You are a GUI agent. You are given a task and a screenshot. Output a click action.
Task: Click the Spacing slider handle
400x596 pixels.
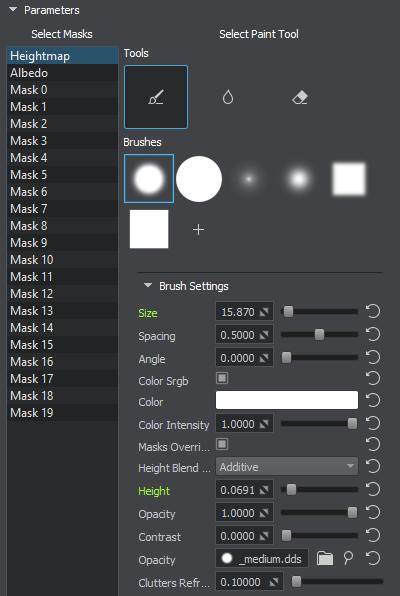click(x=319, y=334)
